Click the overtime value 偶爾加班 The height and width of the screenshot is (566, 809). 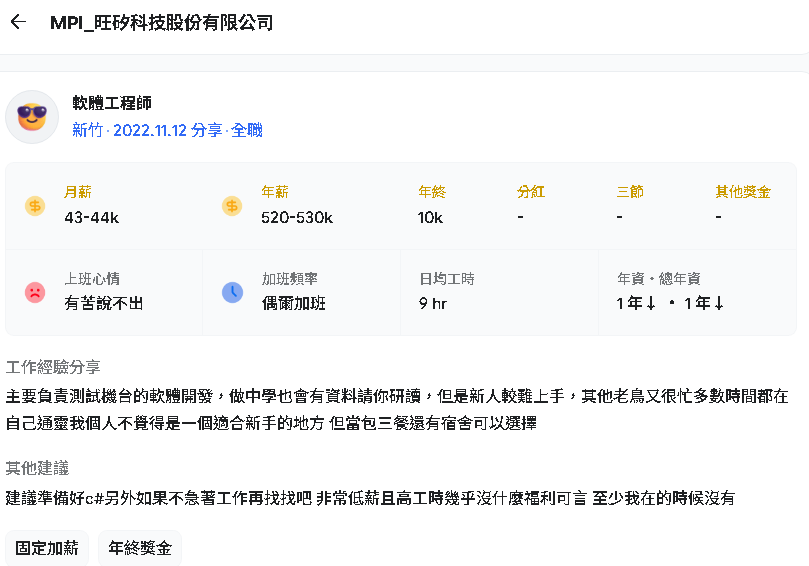pos(294,303)
